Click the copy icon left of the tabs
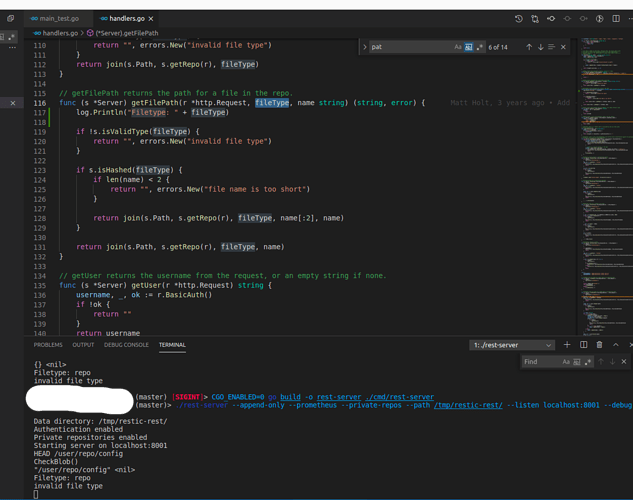Image resolution: width=633 pixels, height=500 pixels. [10, 19]
